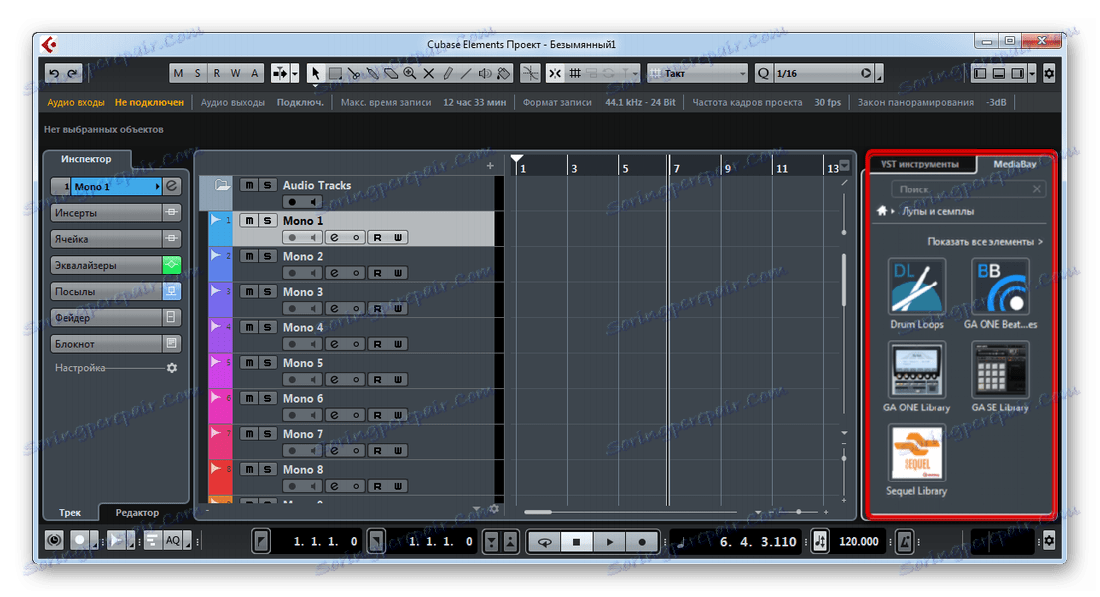Click the grid type icon
Viewport: 1100px width, 597px height.
tap(575, 73)
